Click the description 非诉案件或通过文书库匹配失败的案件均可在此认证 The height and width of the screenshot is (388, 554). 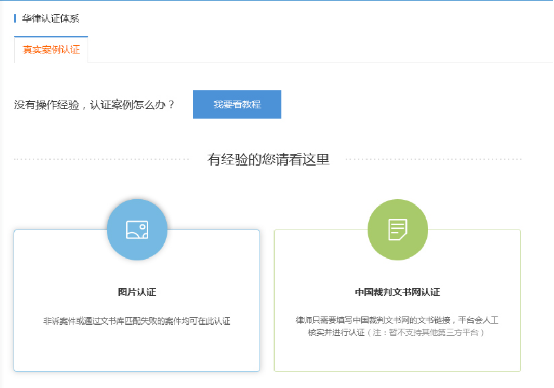point(137,321)
